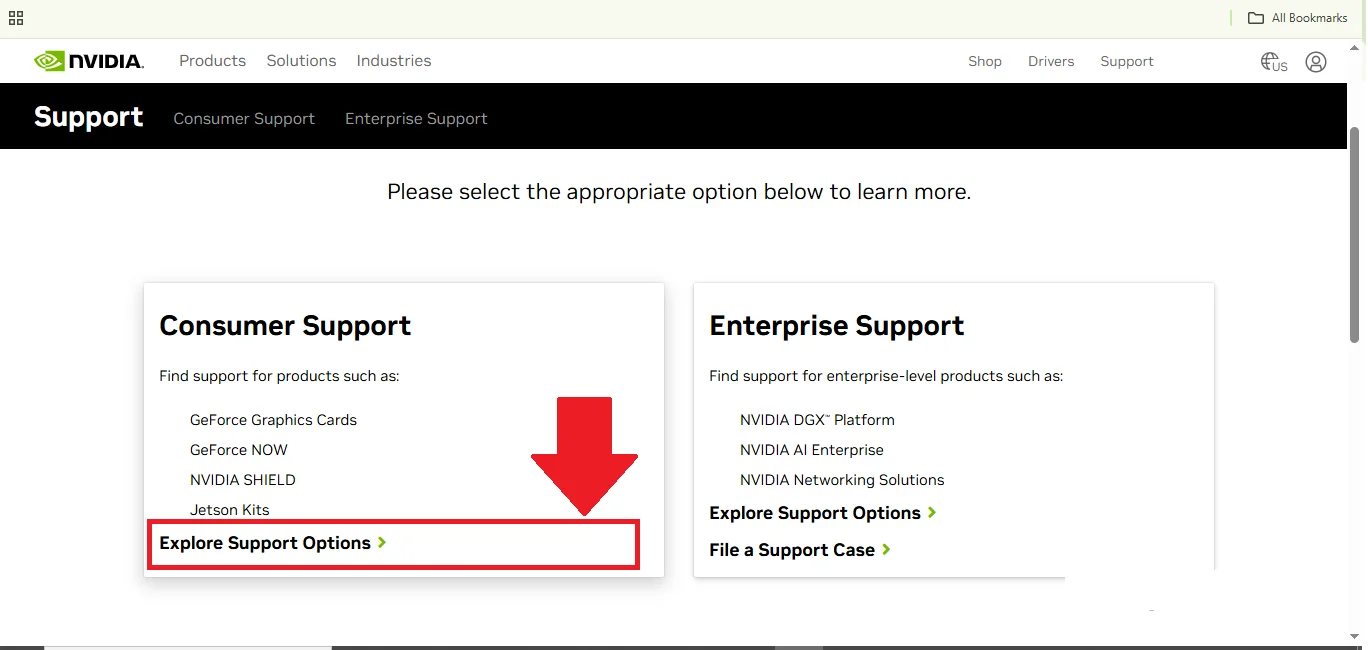
Task: Open the Products menu
Action: 212,61
